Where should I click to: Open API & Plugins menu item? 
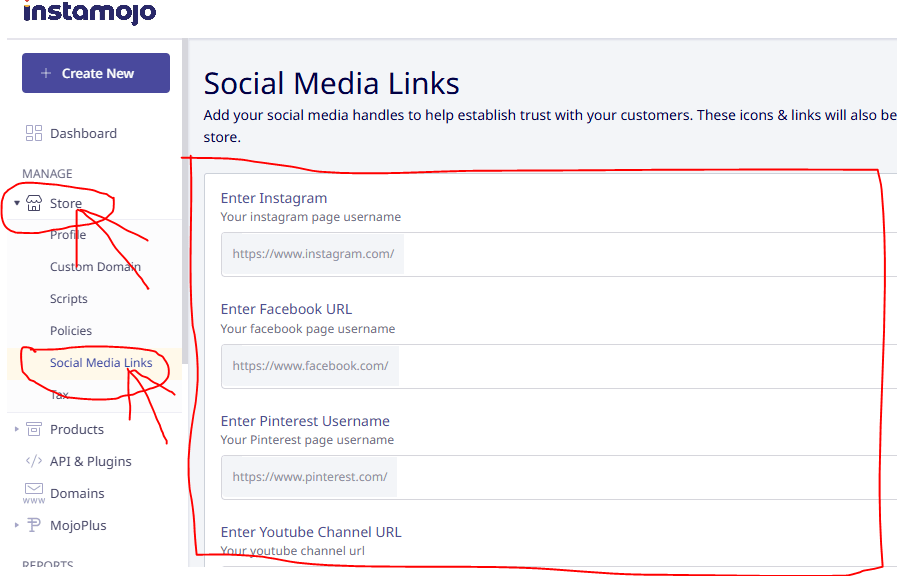(x=91, y=461)
